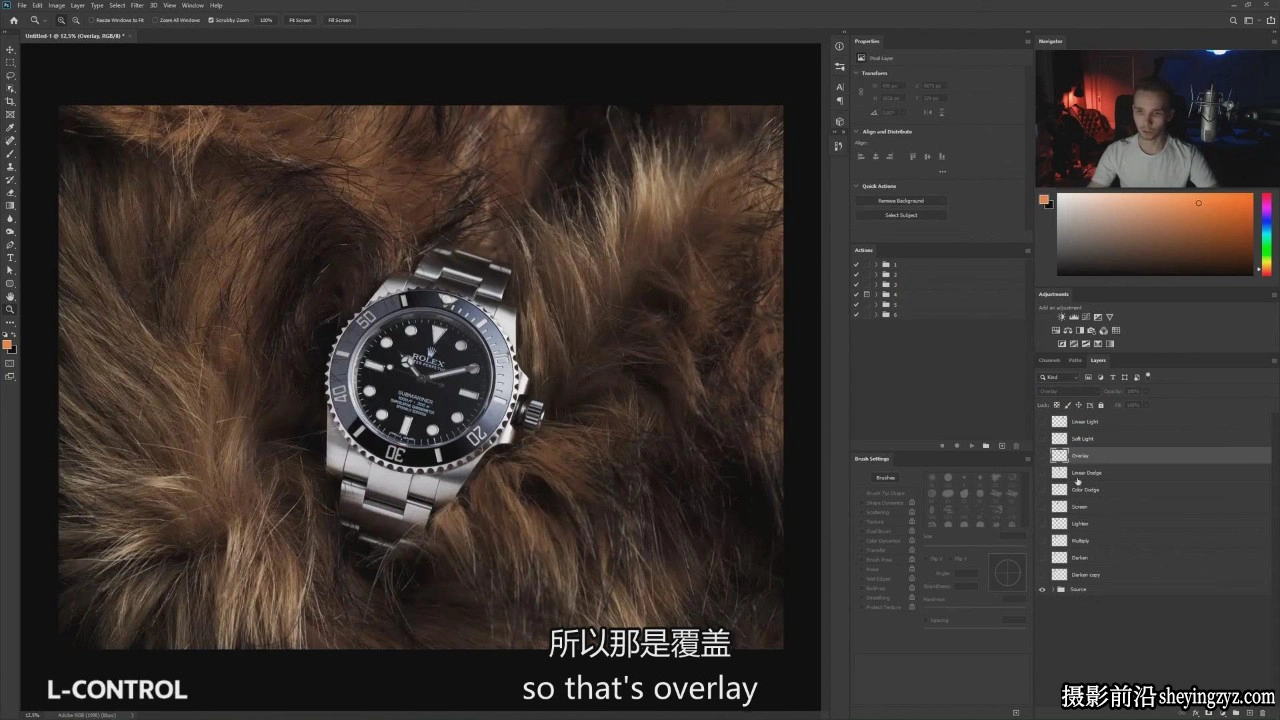The width and height of the screenshot is (1280, 720).
Task: Switch to the Paths tab
Action: coord(1075,360)
